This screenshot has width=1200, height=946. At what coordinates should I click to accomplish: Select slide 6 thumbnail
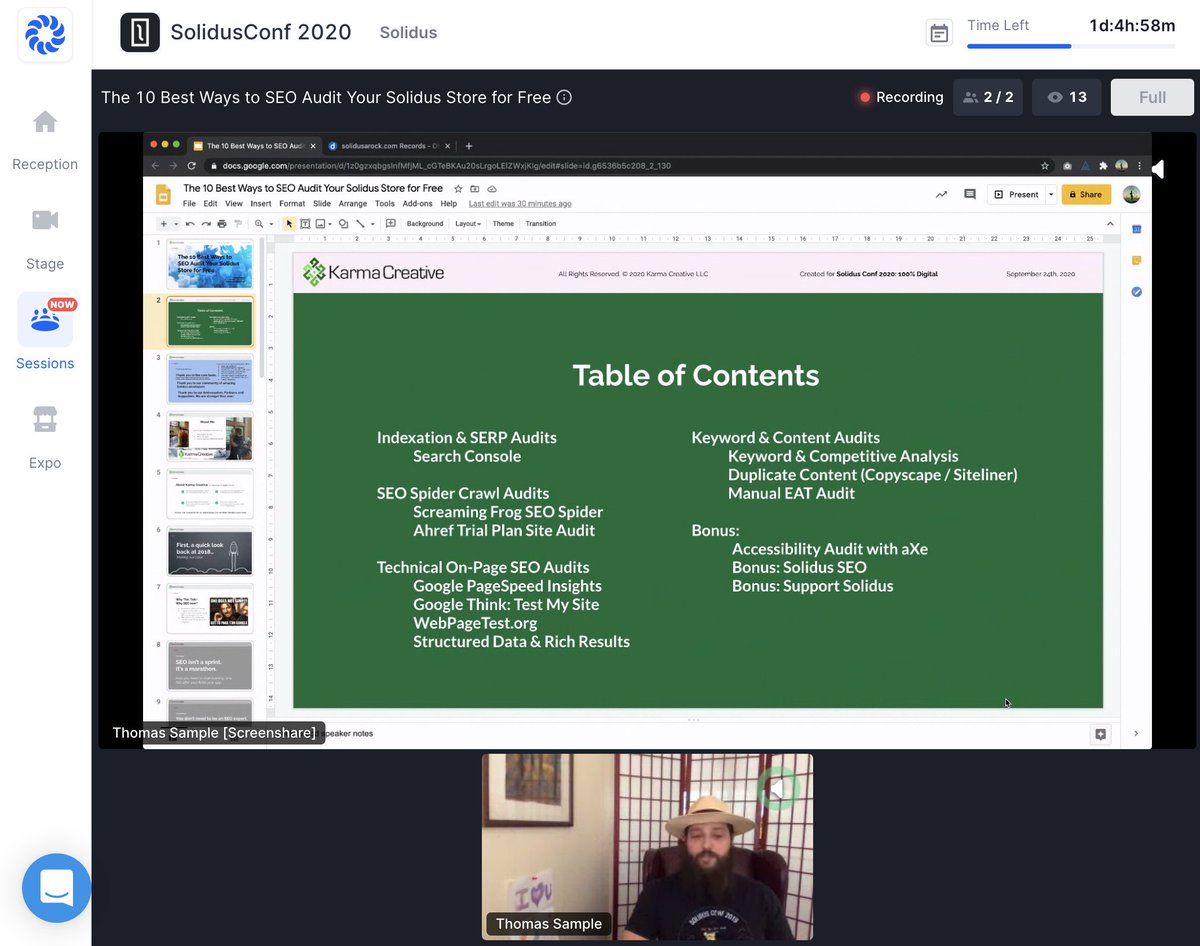(209, 552)
